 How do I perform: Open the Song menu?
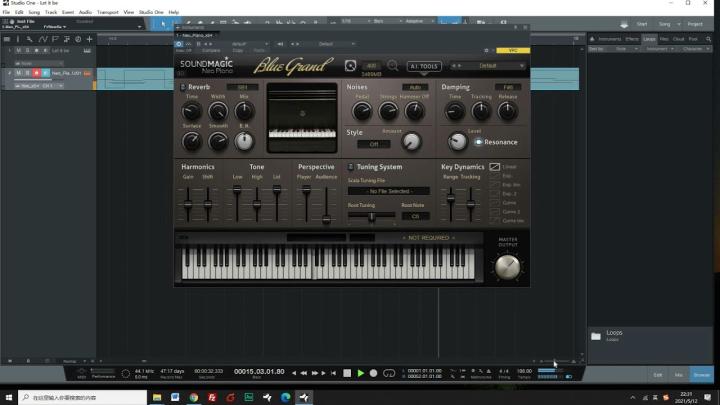click(x=34, y=12)
